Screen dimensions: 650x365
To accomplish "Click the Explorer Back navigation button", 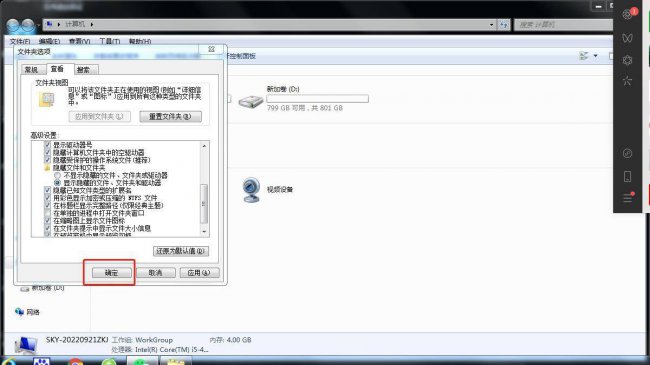I will click(13, 26).
